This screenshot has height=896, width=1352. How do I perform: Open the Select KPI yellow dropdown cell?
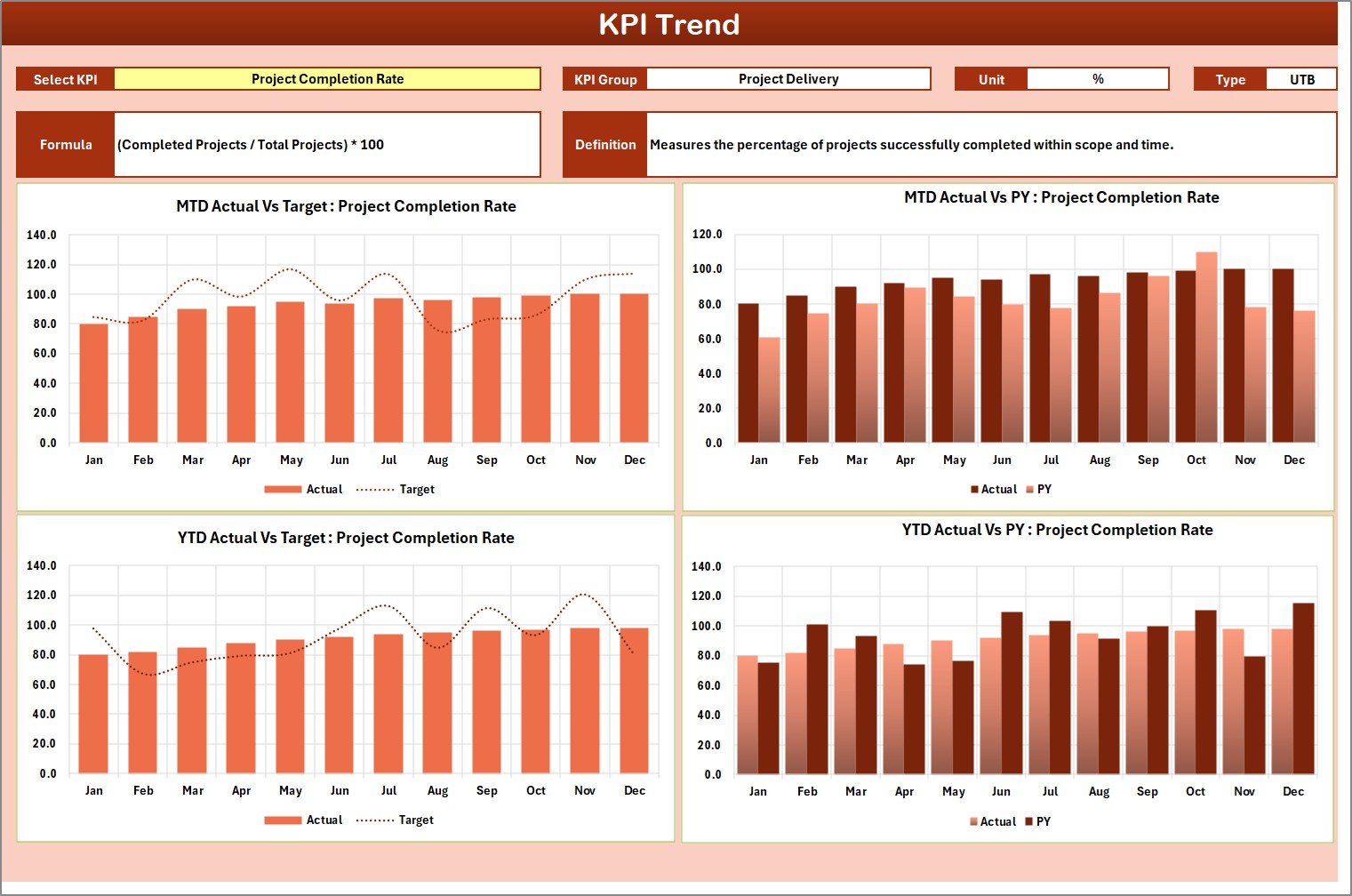(327, 79)
